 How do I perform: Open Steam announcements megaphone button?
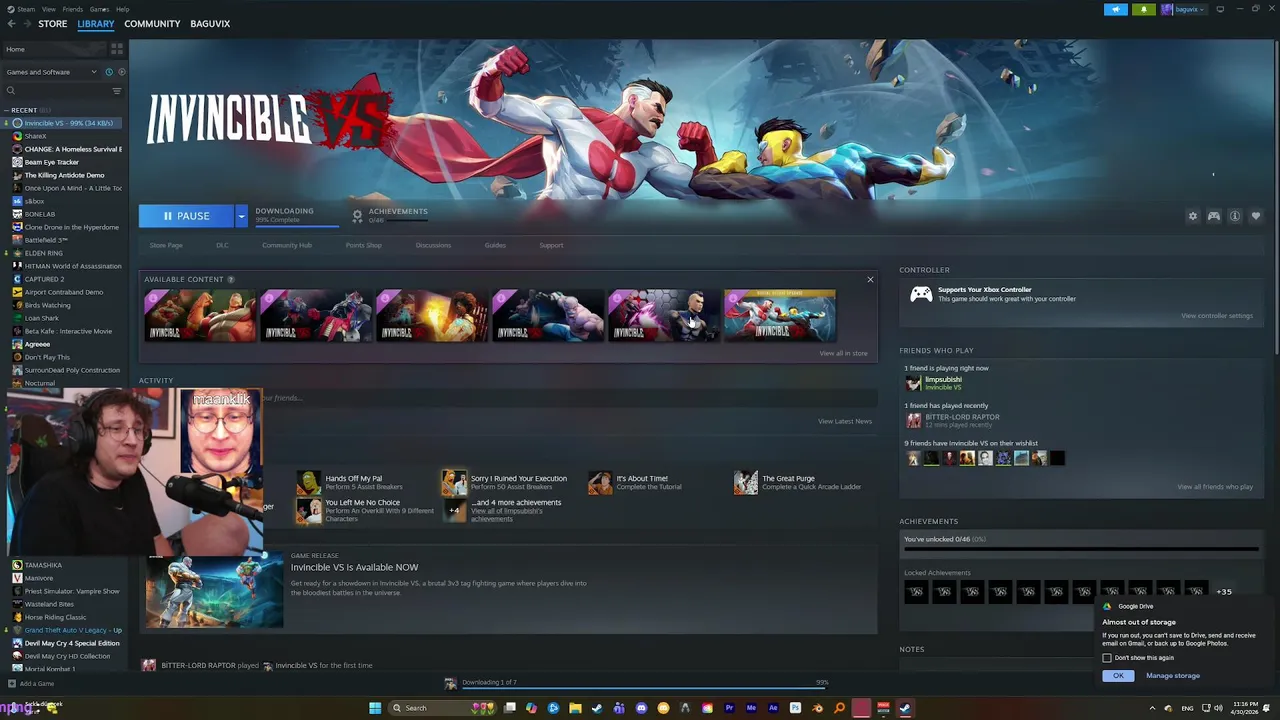(x=1116, y=9)
